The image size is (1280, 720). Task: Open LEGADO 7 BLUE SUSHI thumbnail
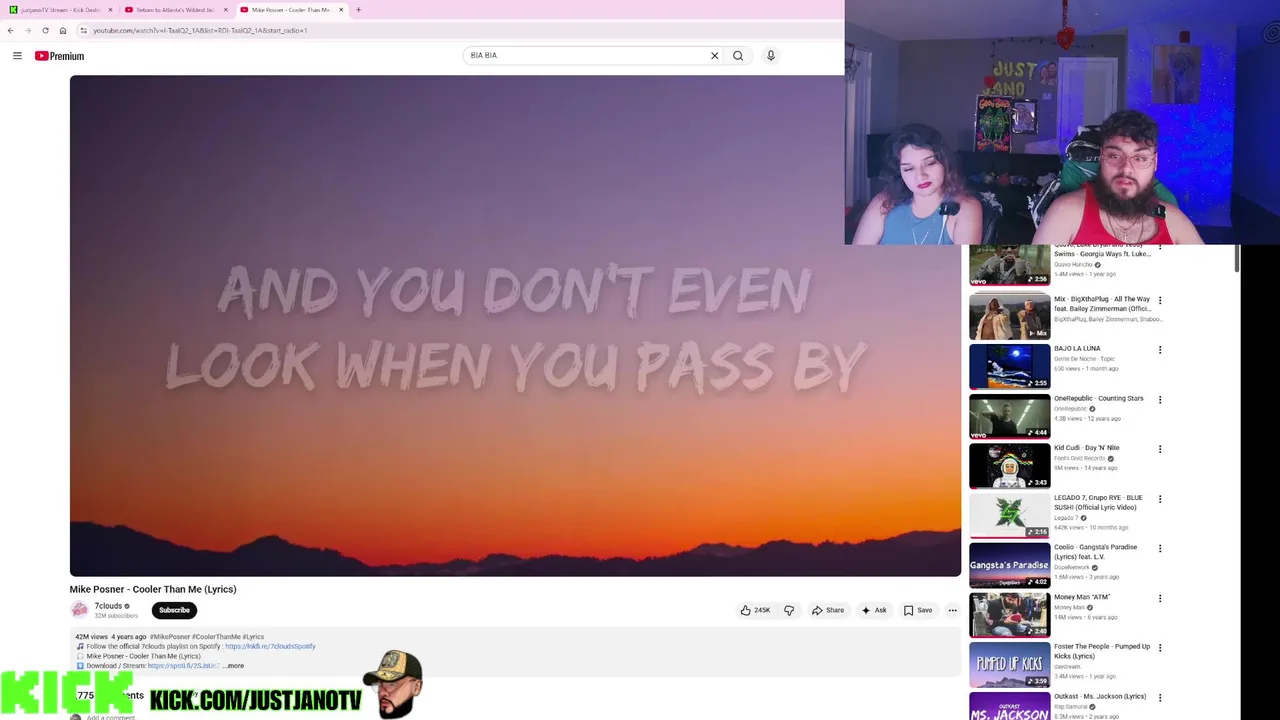[1009, 515]
